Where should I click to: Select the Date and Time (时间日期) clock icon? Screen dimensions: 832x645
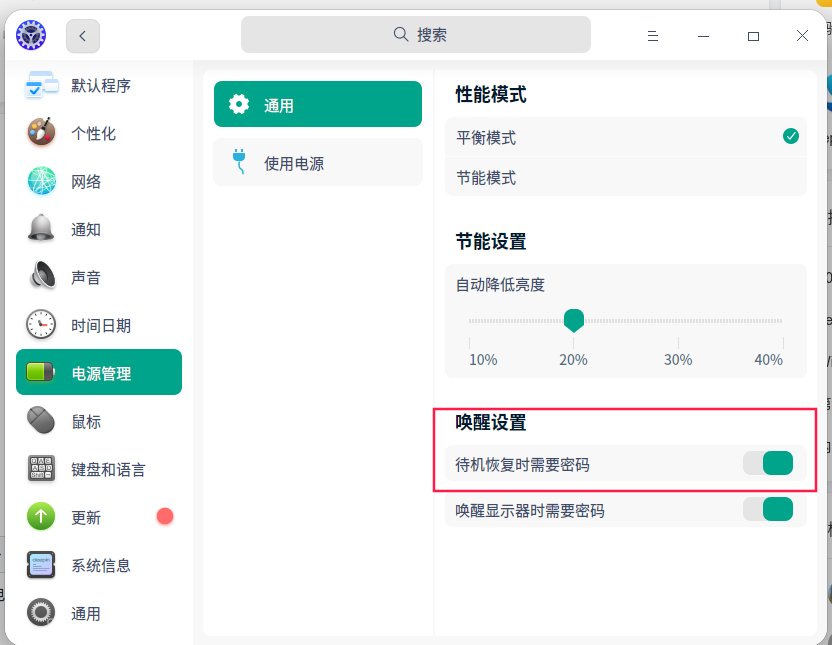point(41,326)
